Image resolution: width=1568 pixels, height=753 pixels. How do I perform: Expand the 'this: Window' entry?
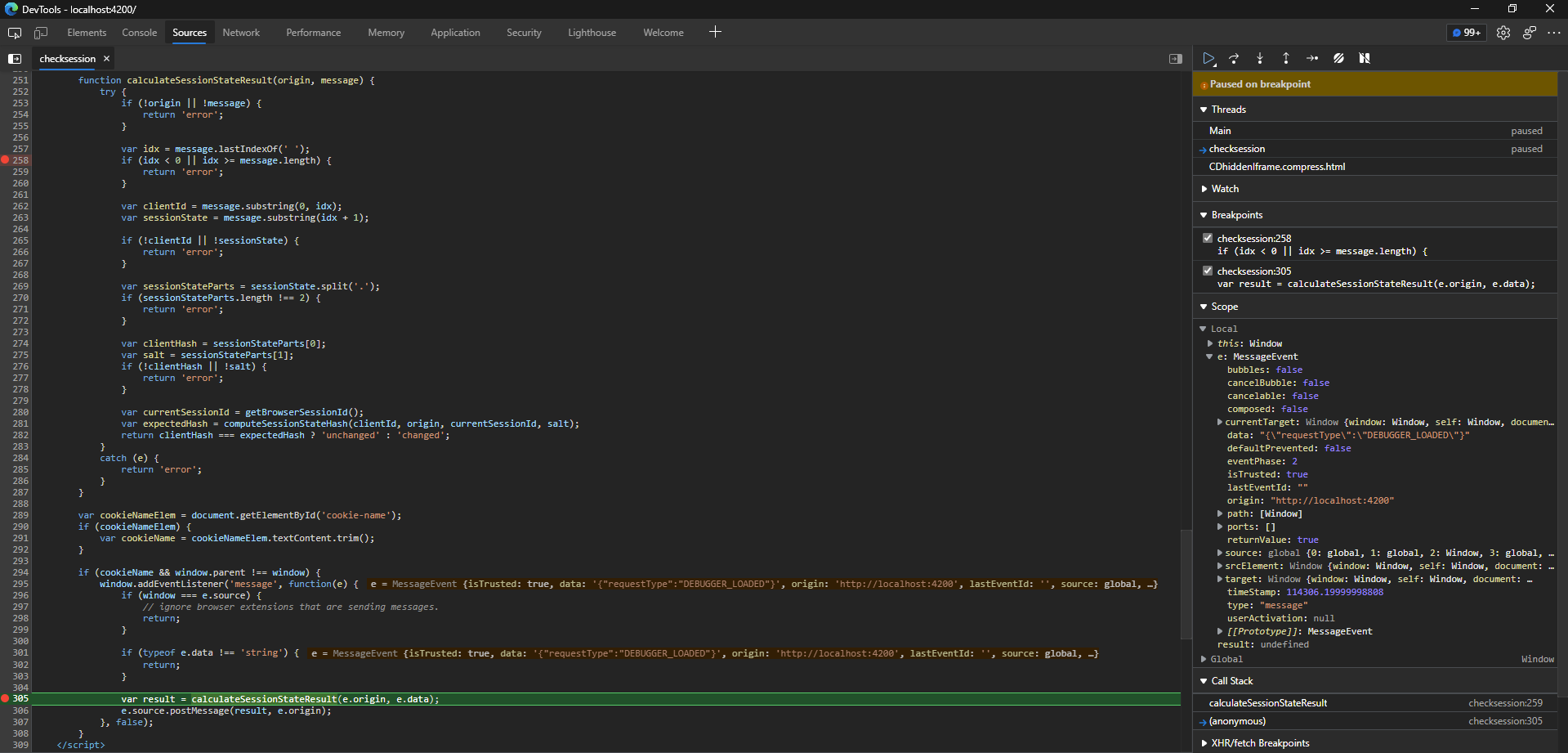click(1210, 343)
